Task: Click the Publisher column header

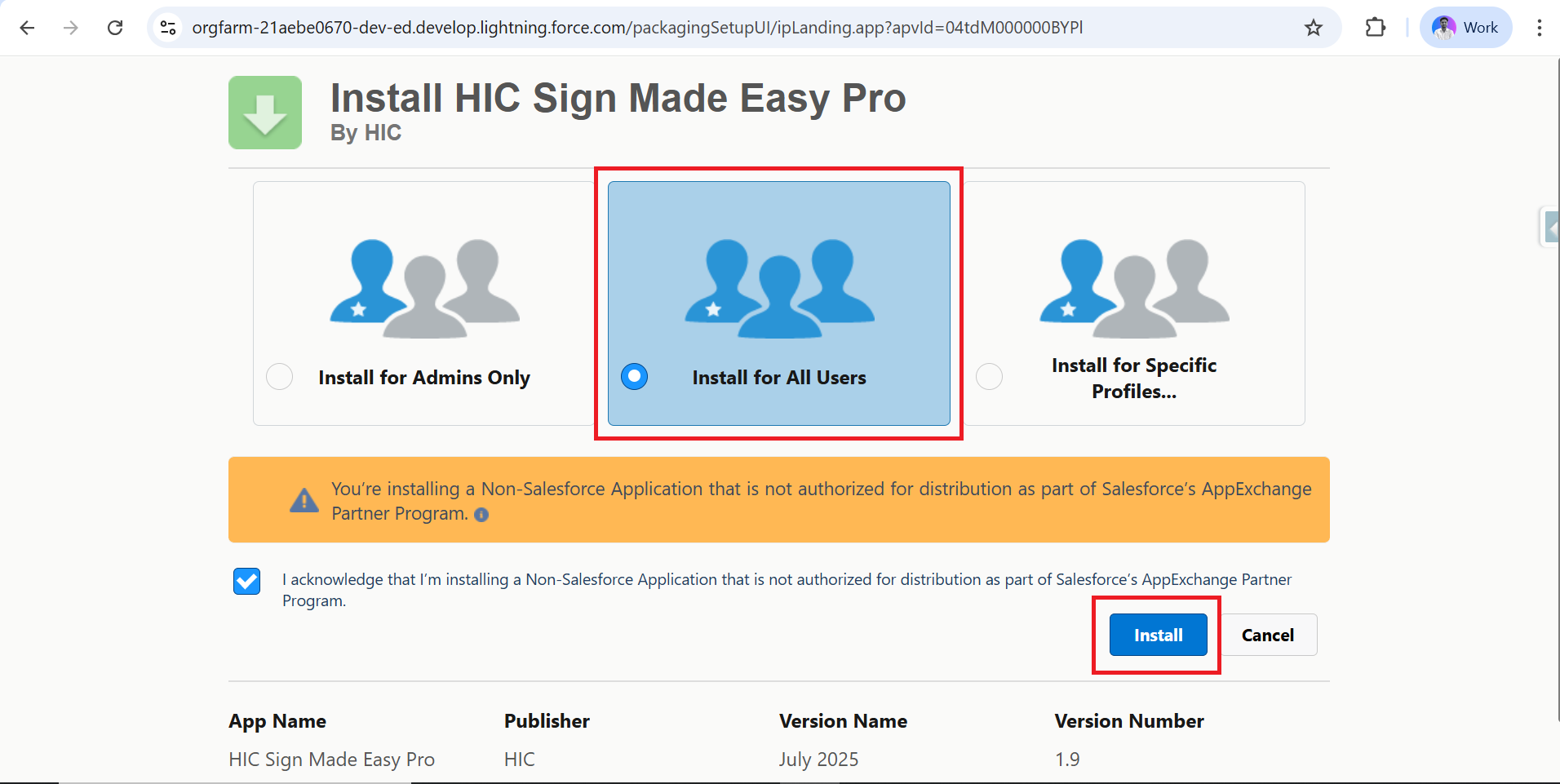Action: (x=547, y=721)
